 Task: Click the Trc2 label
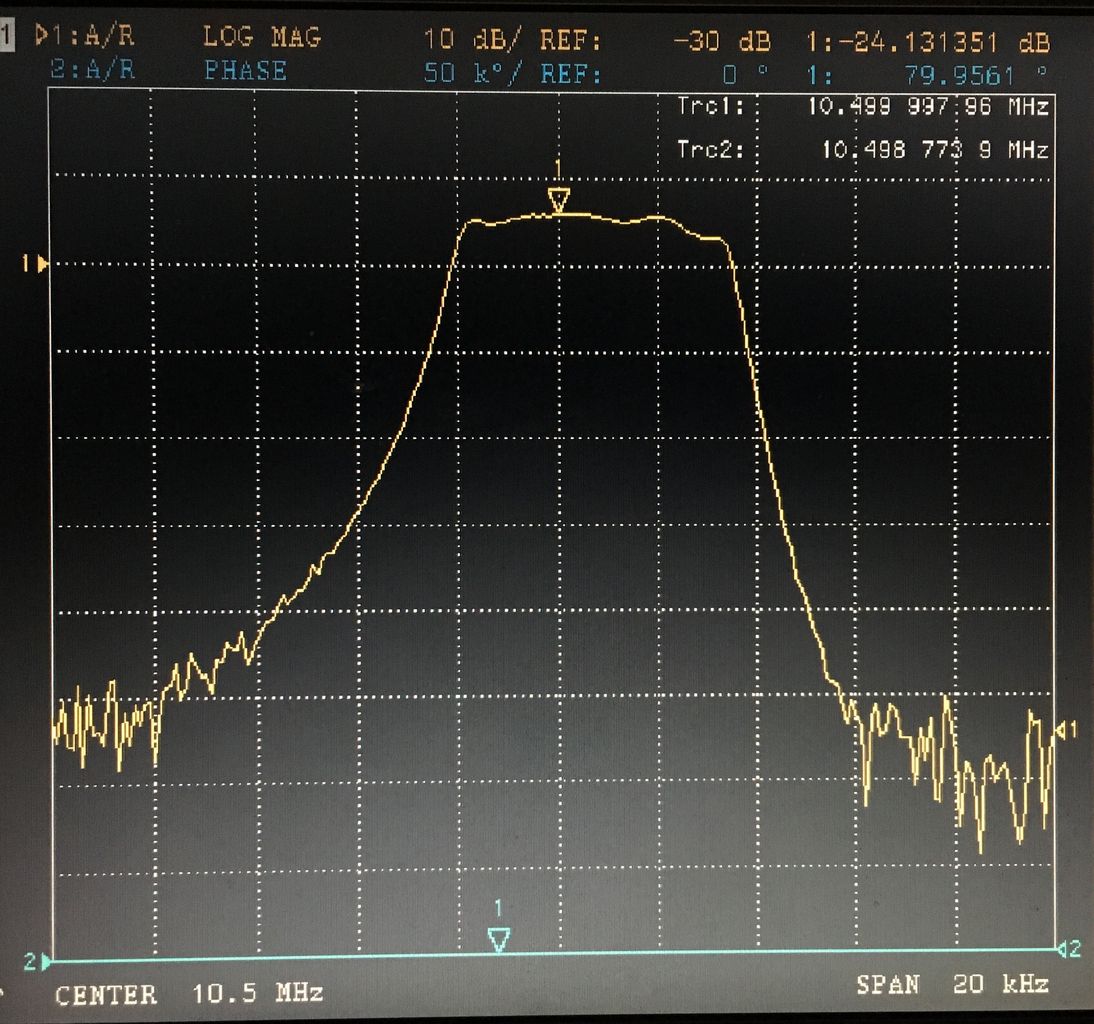(x=710, y=149)
